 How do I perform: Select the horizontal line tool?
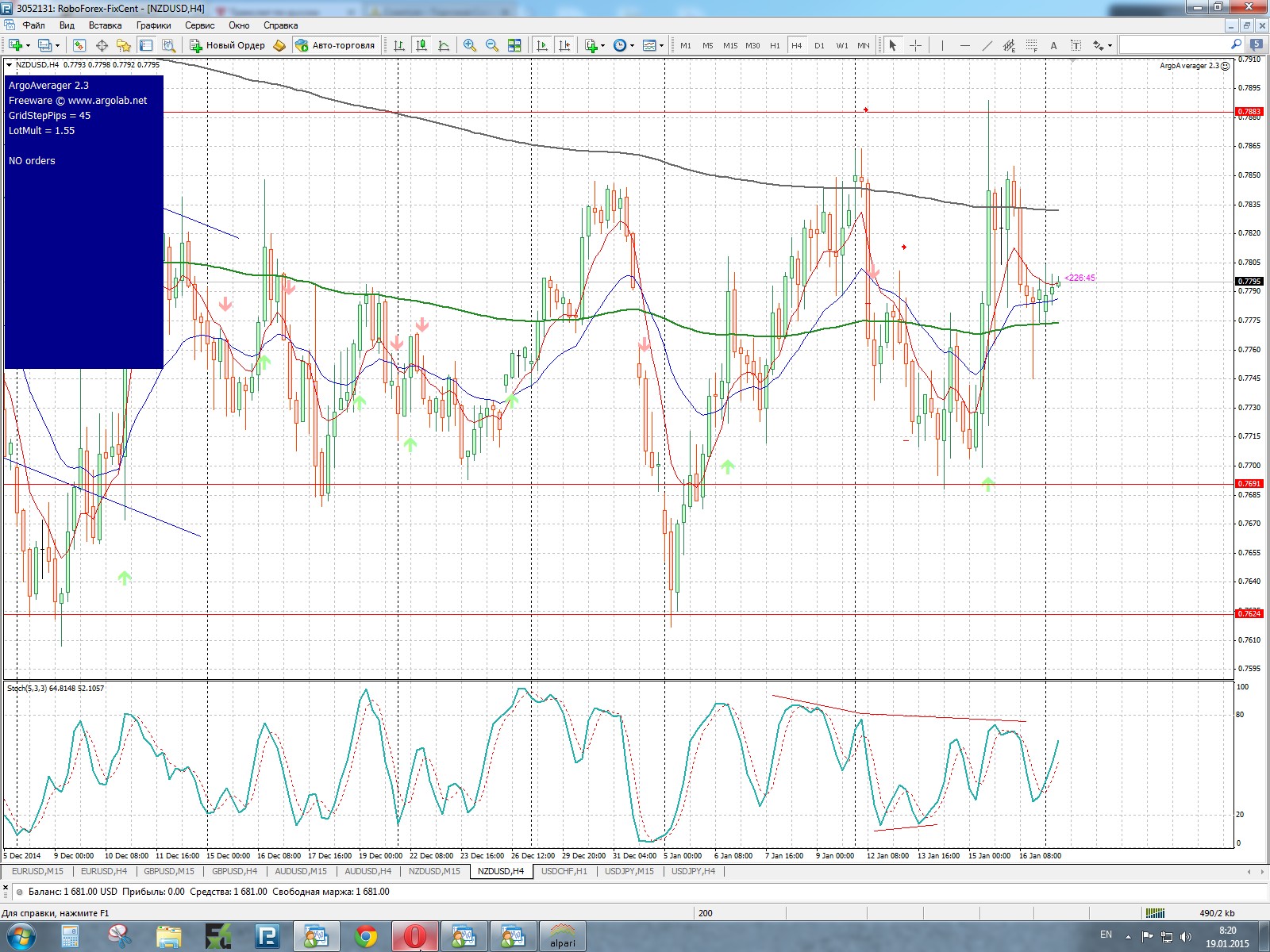(x=965, y=45)
